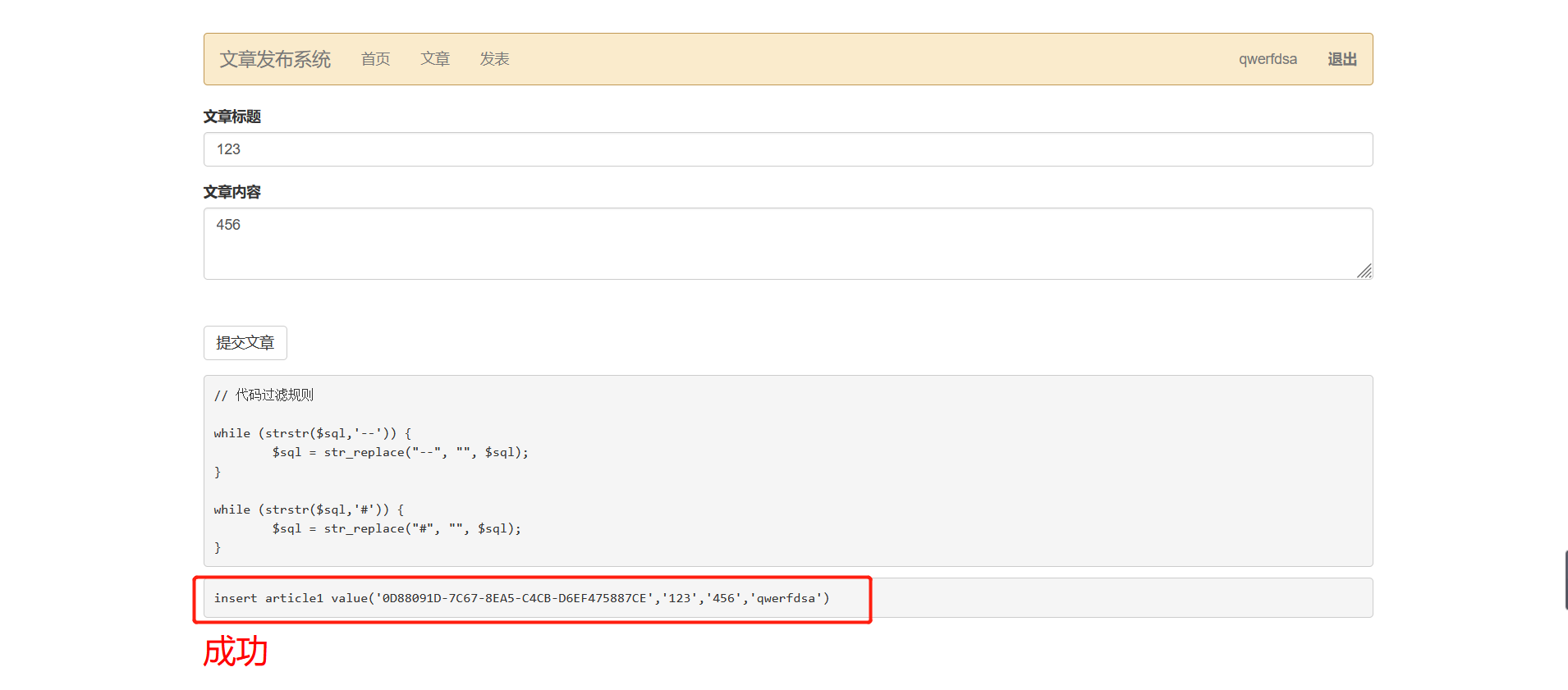The width and height of the screenshot is (1568, 690).
Task: Click the str_replace("--") code line
Action: click(401, 452)
